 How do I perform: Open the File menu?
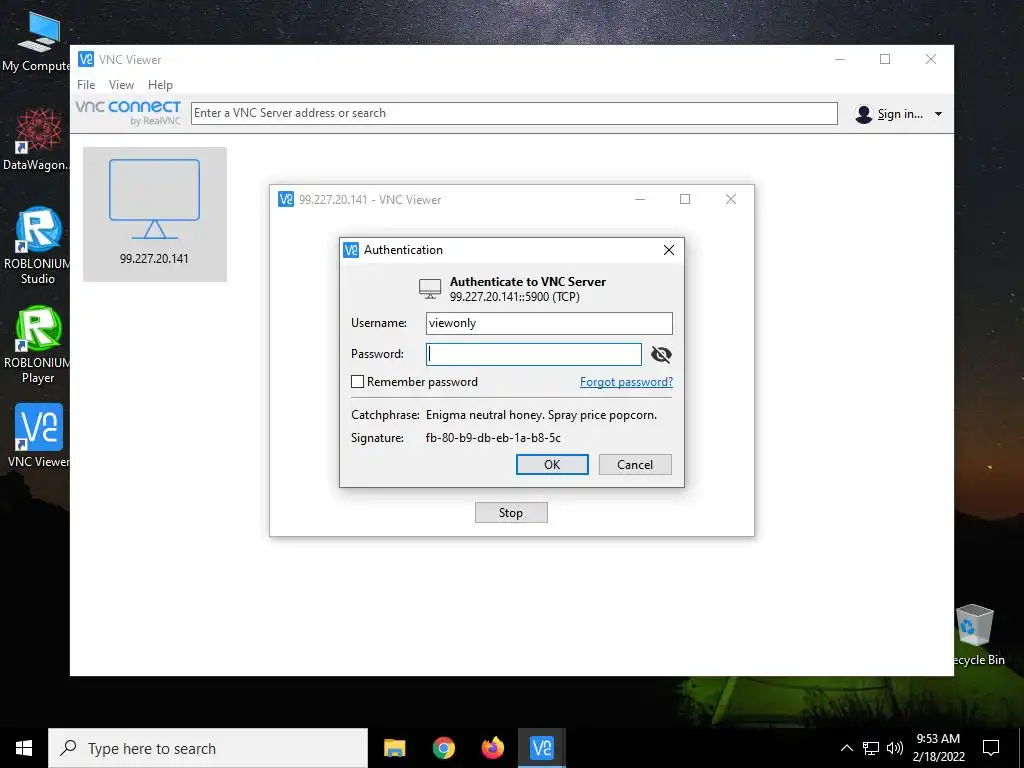click(x=86, y=85)
